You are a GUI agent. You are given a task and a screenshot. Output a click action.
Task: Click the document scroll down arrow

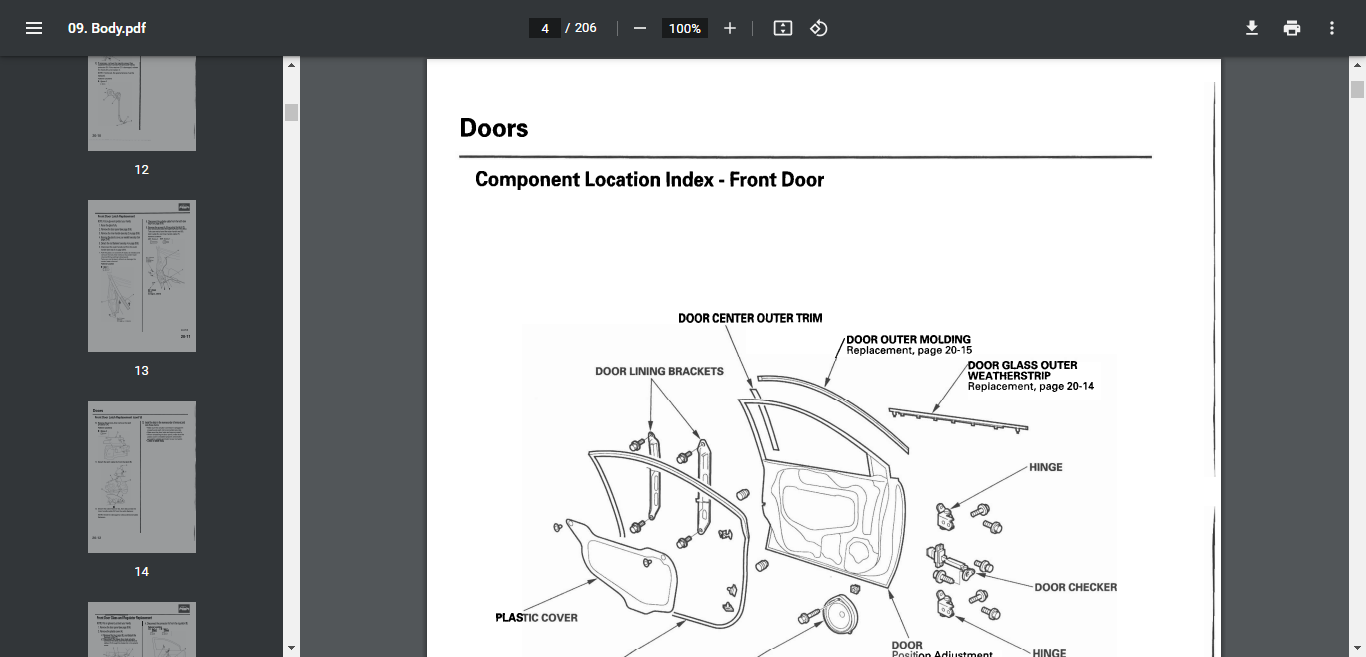1357,648
